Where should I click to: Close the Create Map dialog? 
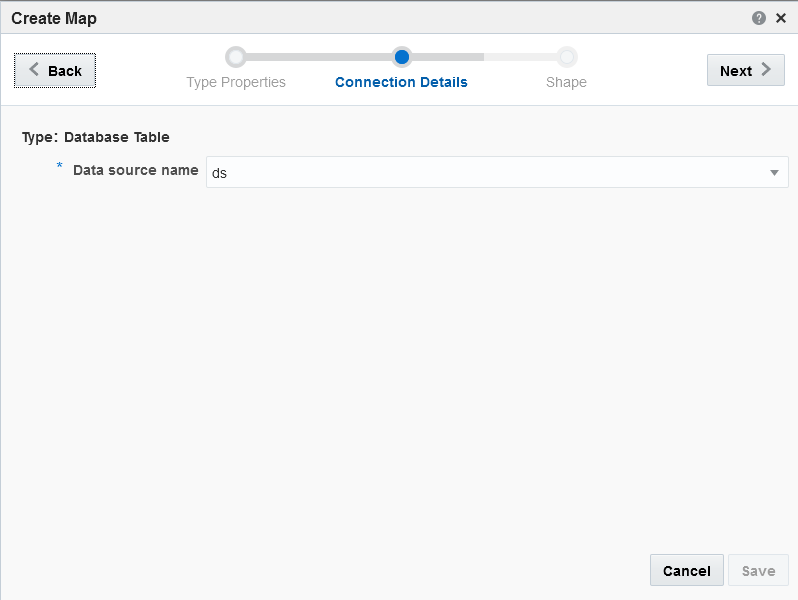coord(781,18)
